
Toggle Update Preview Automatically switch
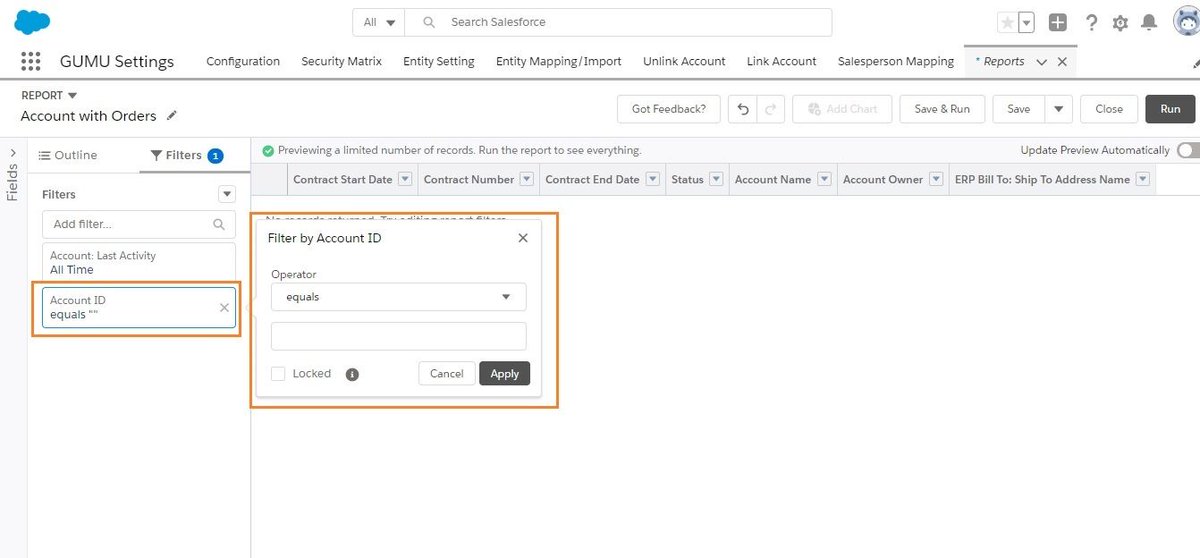(x=1188, y=150)
